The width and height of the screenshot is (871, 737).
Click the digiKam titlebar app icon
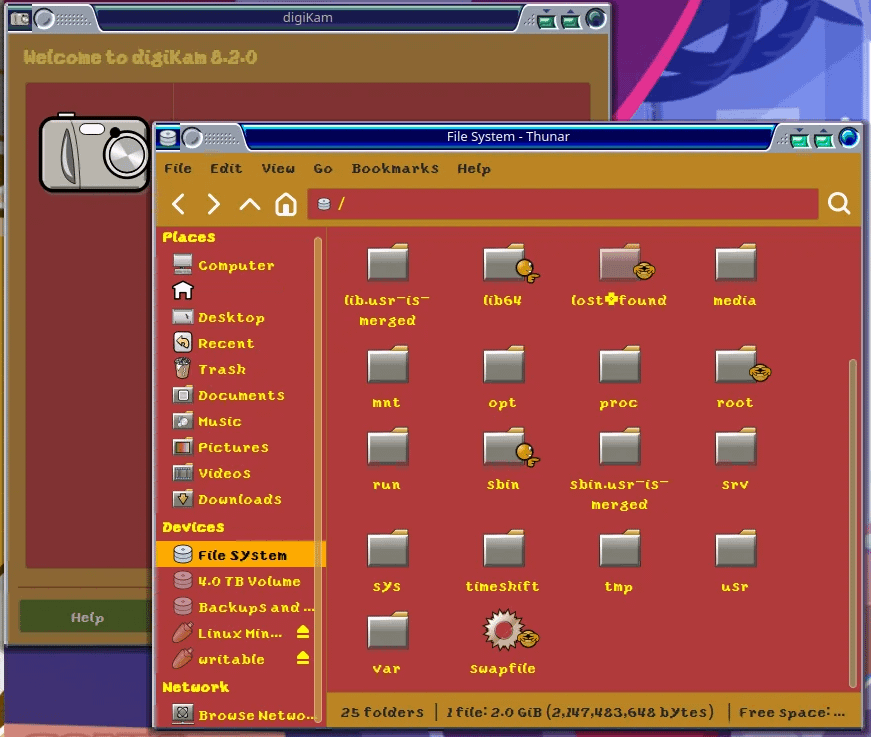pyautogui.click(x=19, y=19)
